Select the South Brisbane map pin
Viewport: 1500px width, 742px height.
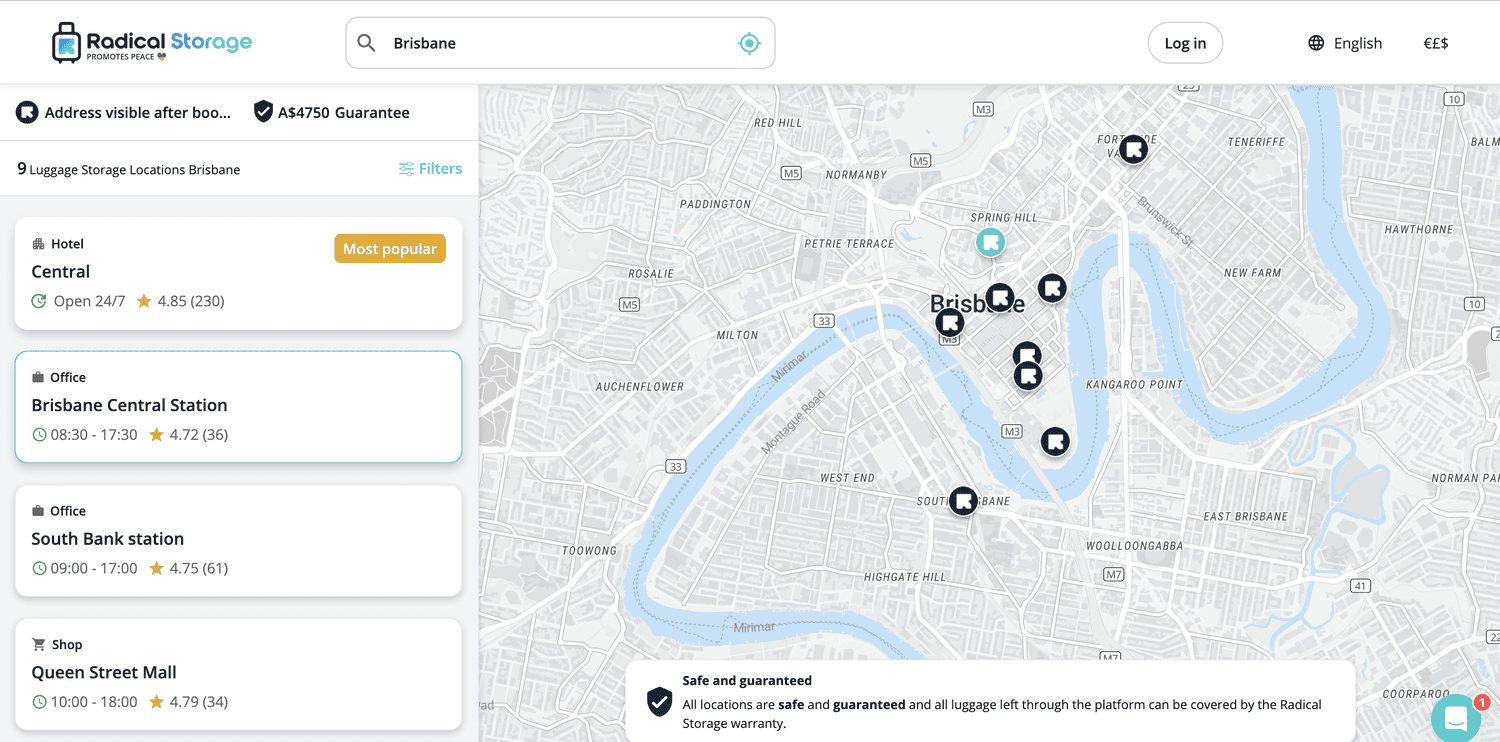963,501
